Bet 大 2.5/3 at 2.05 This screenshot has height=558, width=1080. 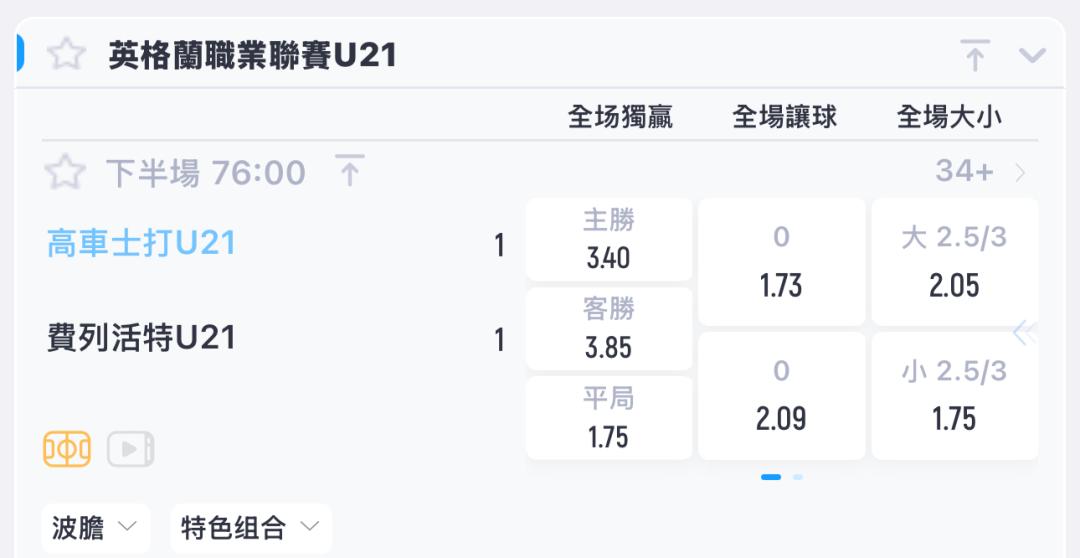click(x=954, y=262)
